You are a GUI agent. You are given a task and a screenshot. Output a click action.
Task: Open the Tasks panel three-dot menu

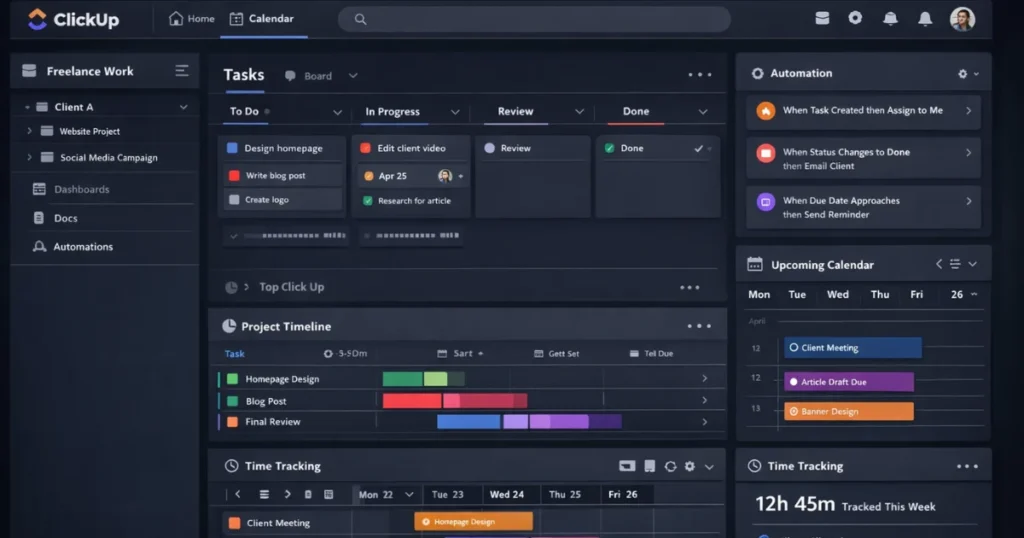pos(699,75)
